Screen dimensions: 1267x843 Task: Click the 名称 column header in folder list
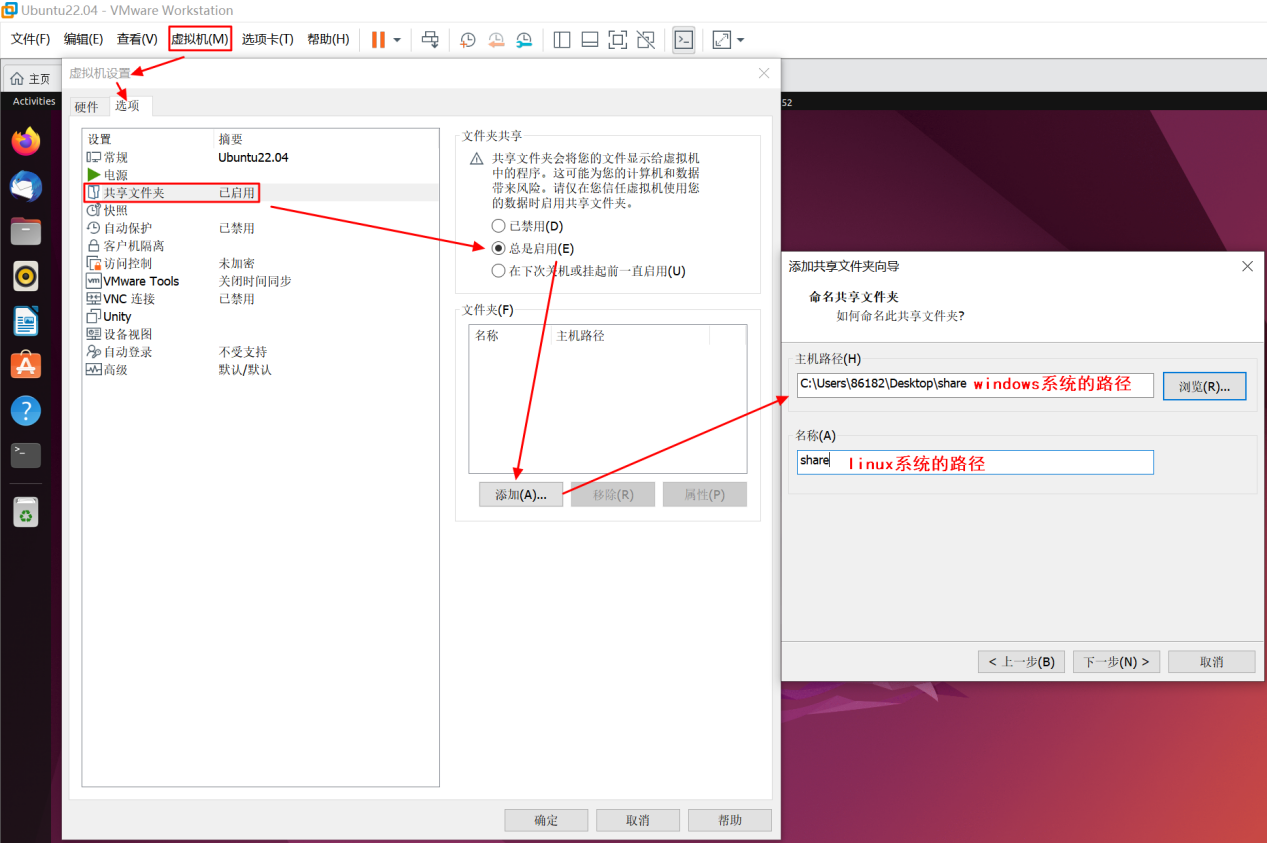[510, 336]
